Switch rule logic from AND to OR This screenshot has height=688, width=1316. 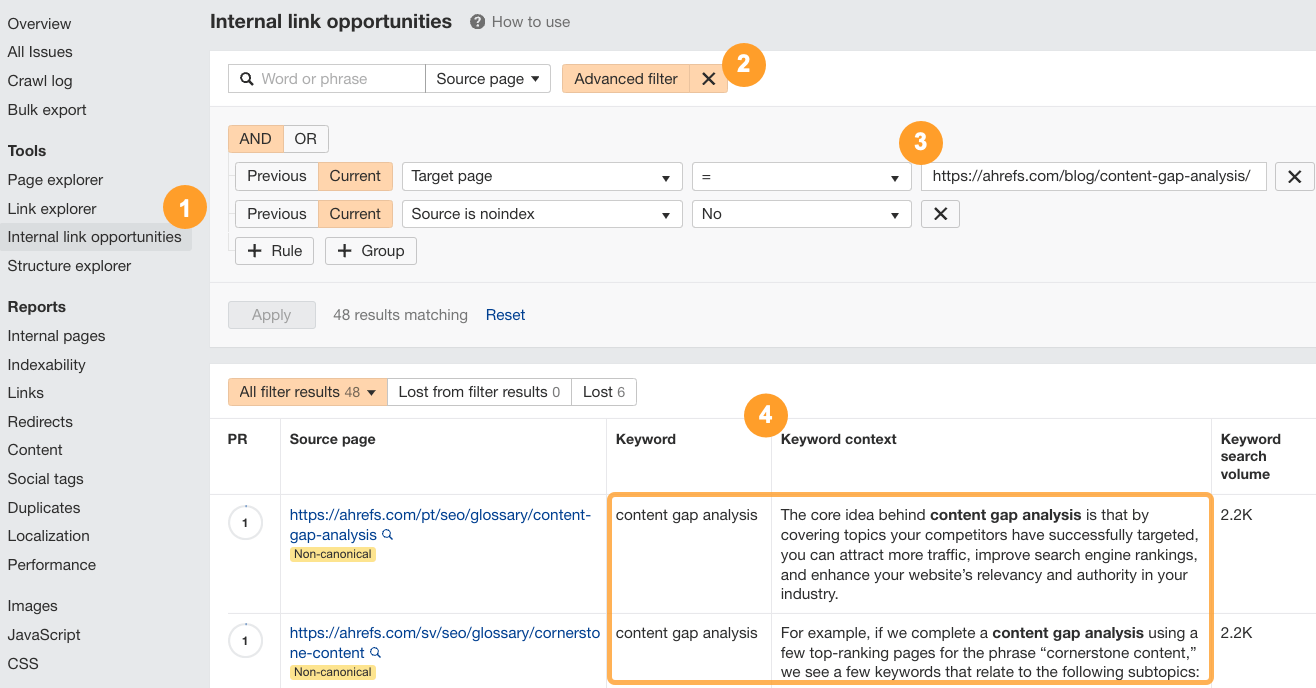(x=305, y=138)
